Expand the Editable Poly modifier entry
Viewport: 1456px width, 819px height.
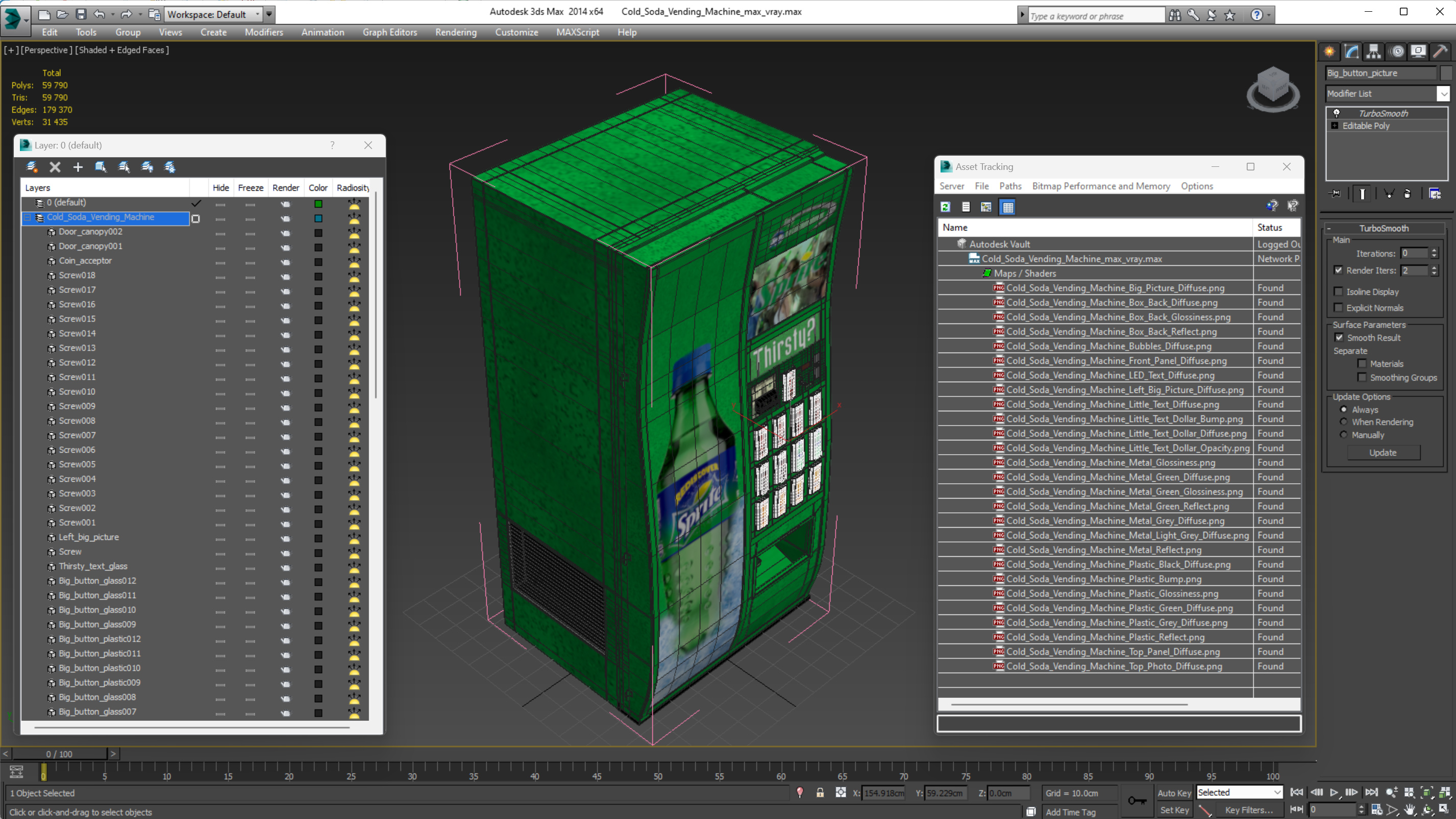coord(1335,126)
